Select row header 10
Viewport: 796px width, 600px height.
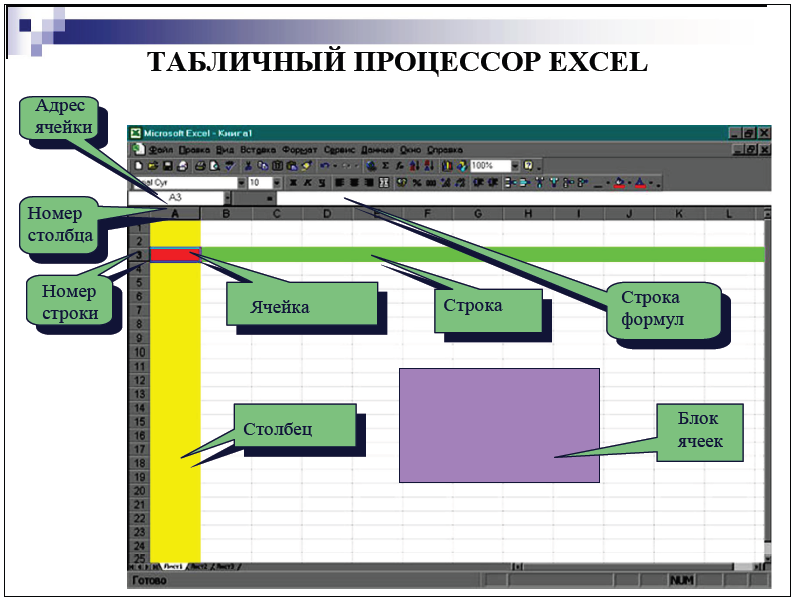coord(139,352)
